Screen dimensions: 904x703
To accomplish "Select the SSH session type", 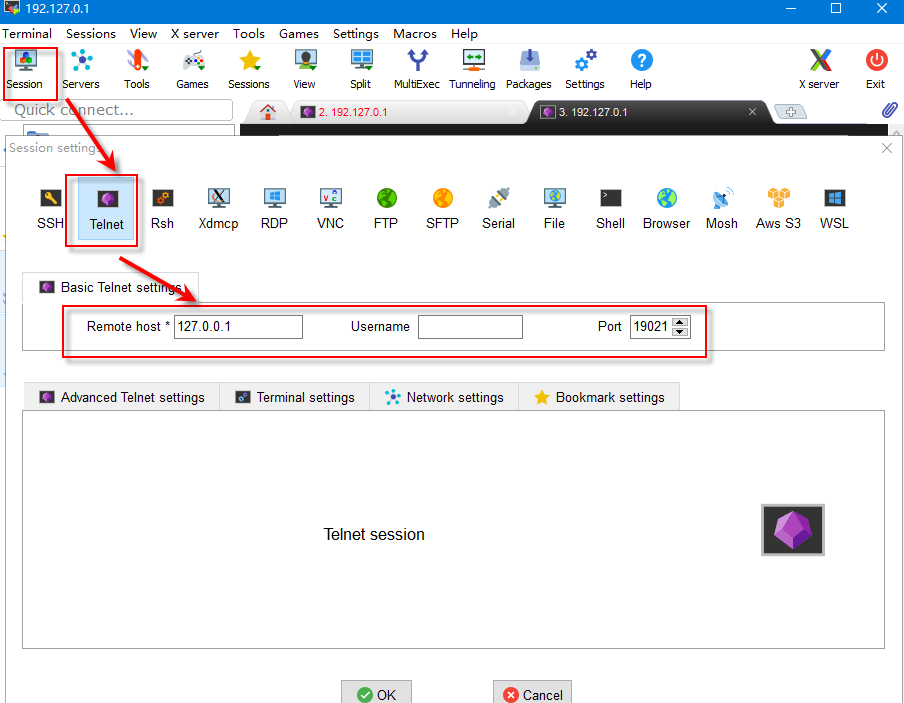I will pos(51,209).
